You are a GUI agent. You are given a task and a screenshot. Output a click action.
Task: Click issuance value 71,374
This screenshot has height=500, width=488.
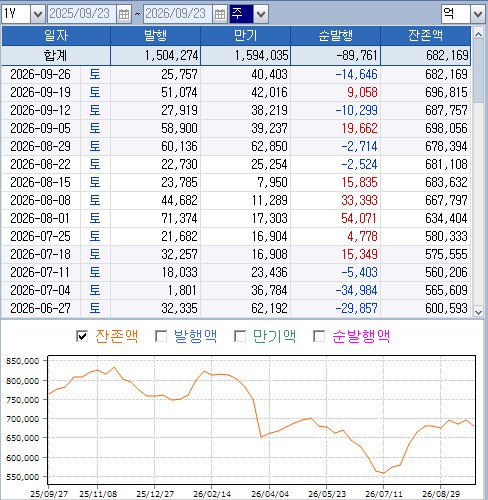coord(179,218)
